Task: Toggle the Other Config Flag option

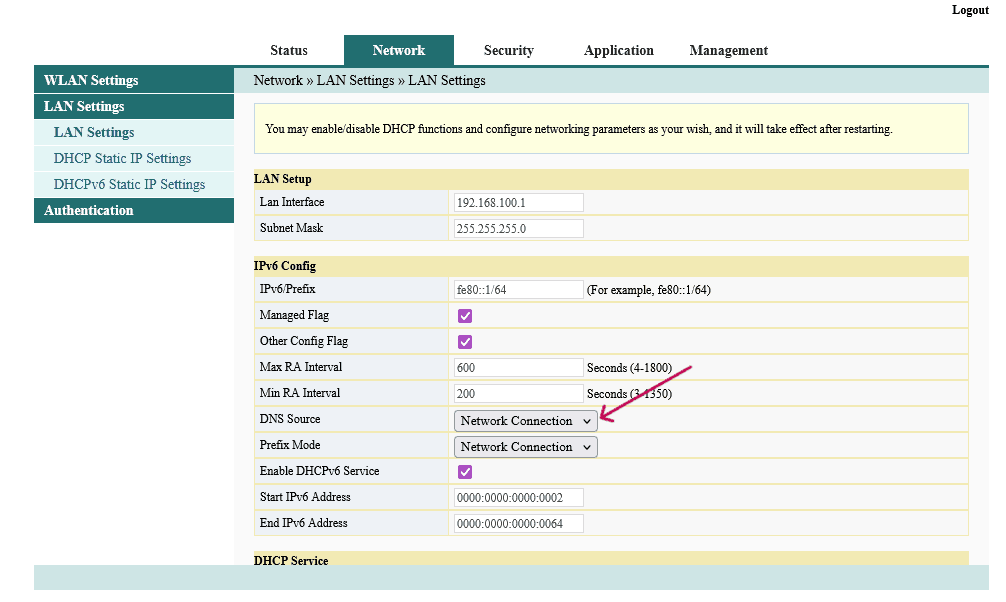Action: (464, 341)
